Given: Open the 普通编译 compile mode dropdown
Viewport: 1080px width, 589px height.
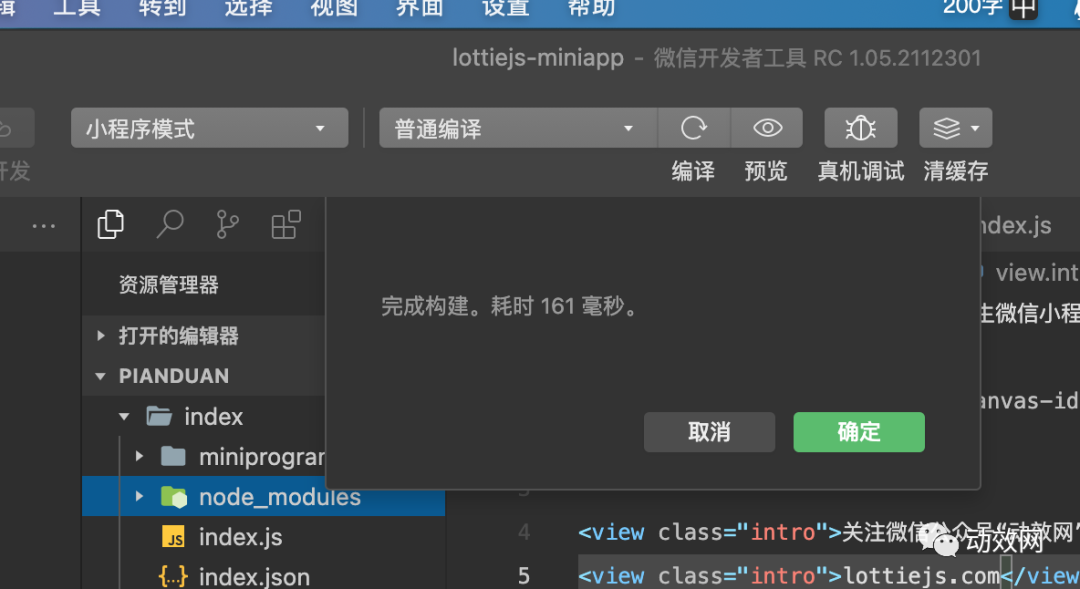Looking at the screenshot, I should [x=518, y=128].
